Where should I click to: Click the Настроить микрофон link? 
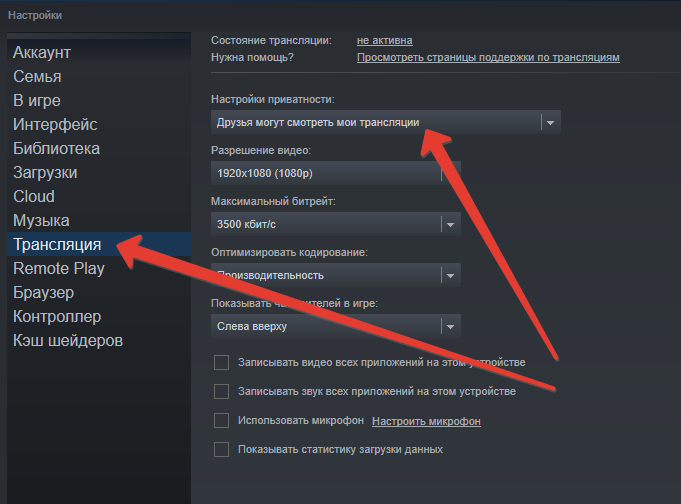(x=426, y=421)
